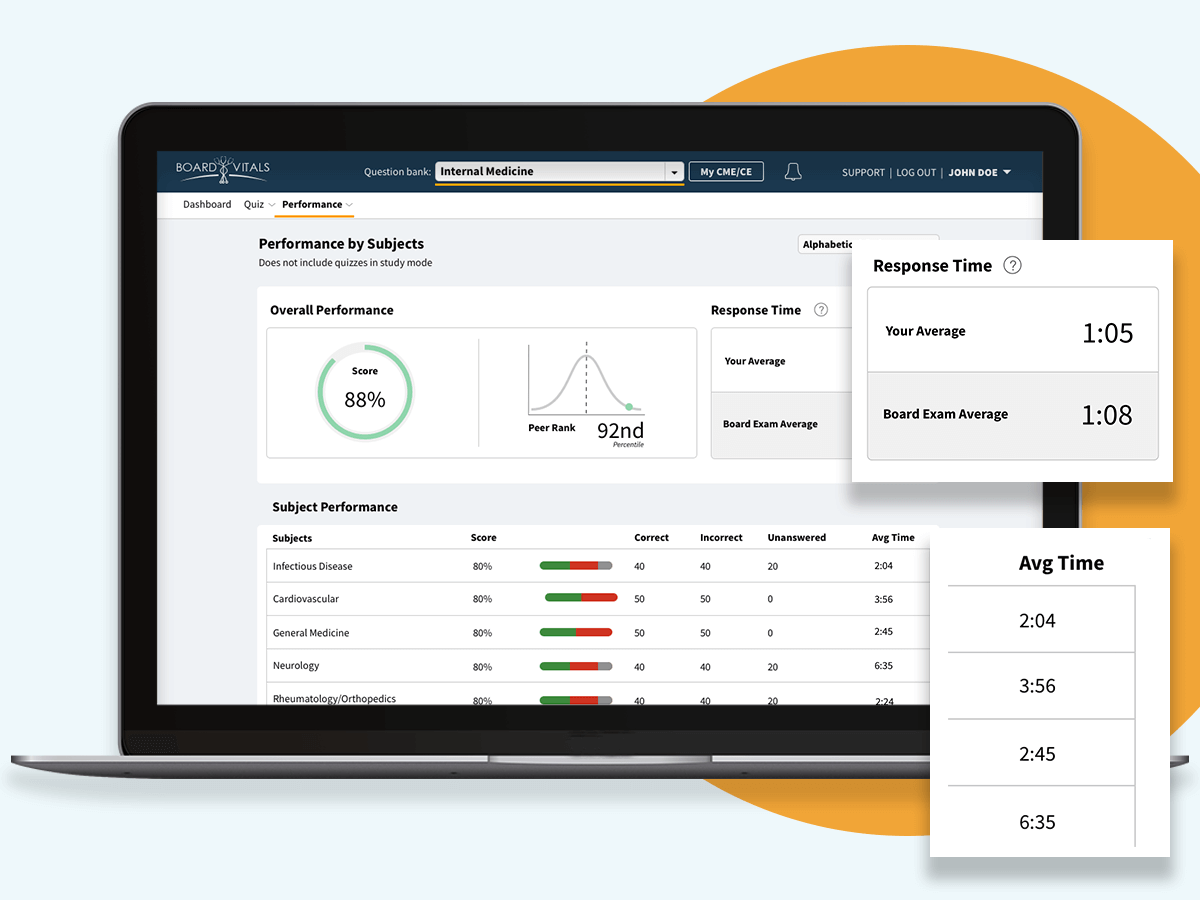The width and height of the screenshot is (1200, 900).
Task: Click the 1:08 Board Exam Average value
Action: point(1107,415)
